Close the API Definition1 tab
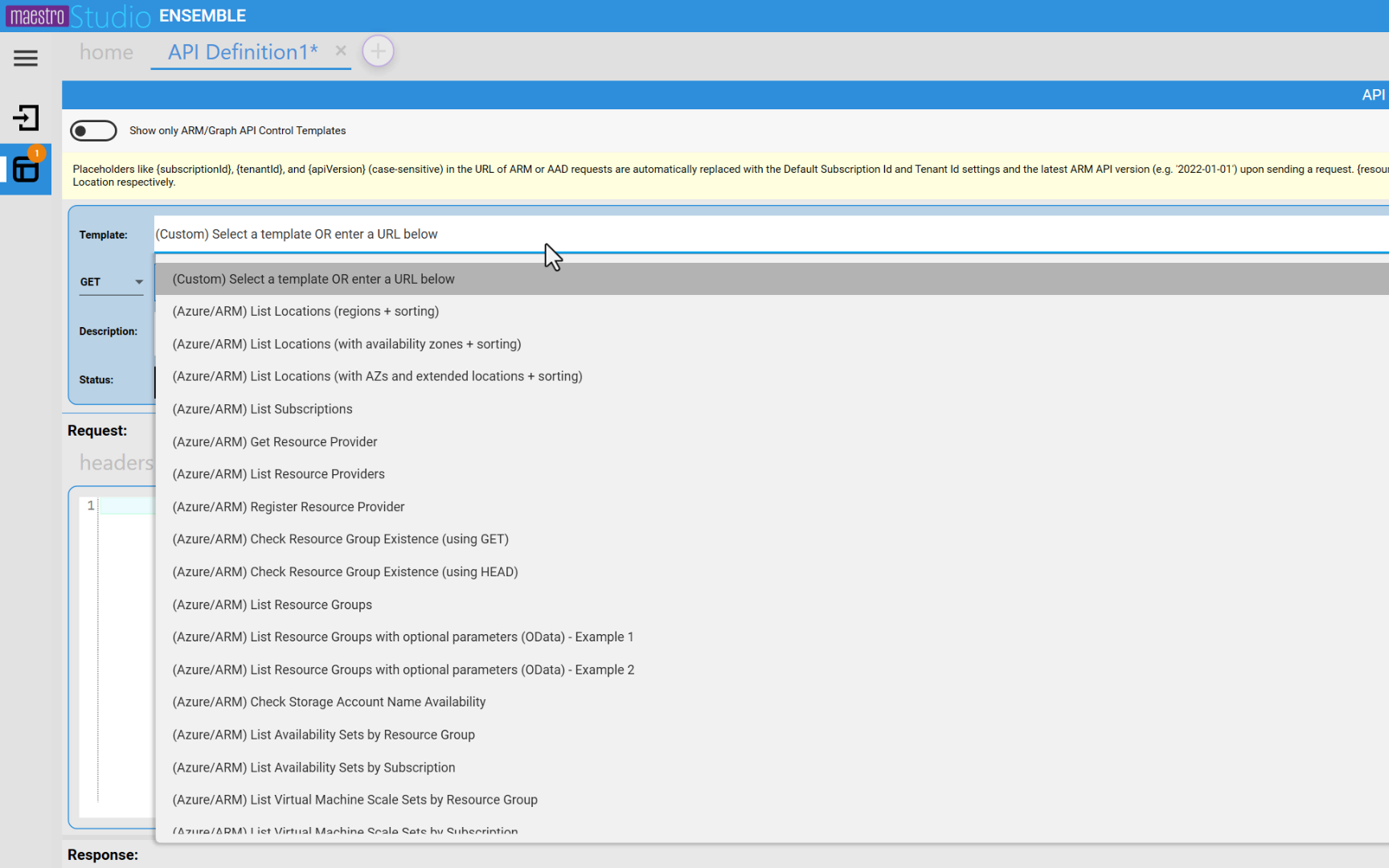The height and width of the screenshot is (868, 1389). tap(341, 51)
